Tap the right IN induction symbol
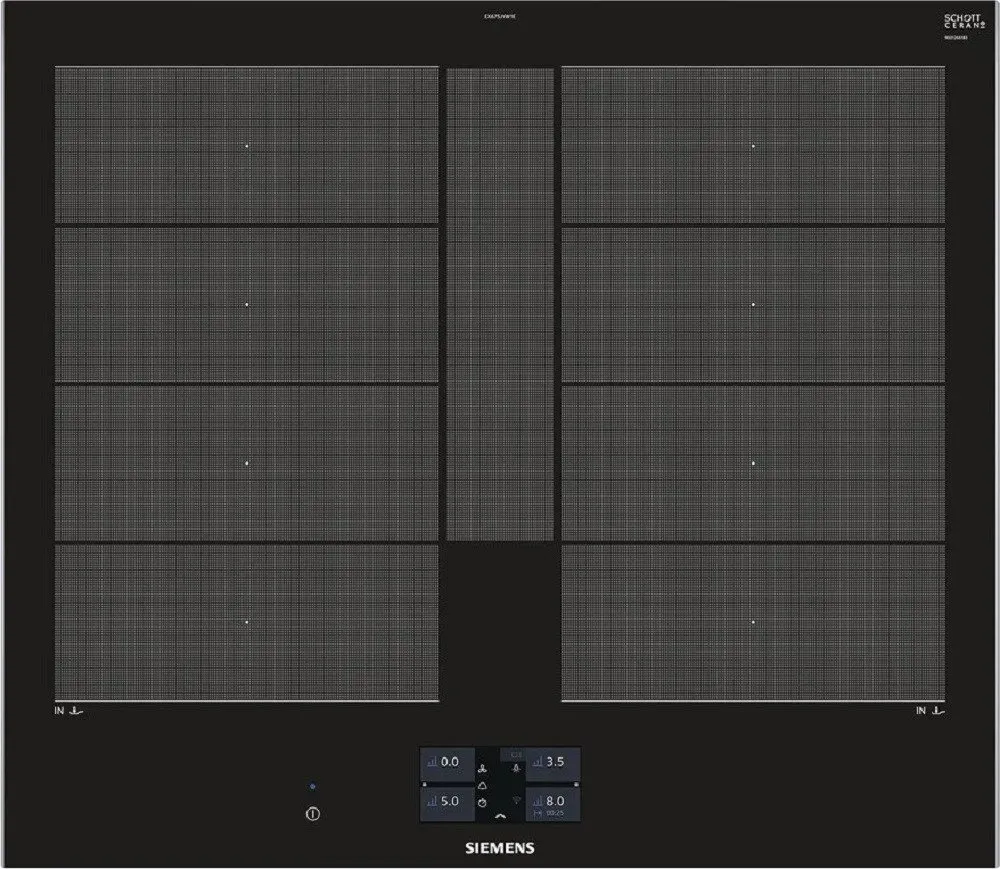This screenshot has width=1000, height=869. point(931,711)
